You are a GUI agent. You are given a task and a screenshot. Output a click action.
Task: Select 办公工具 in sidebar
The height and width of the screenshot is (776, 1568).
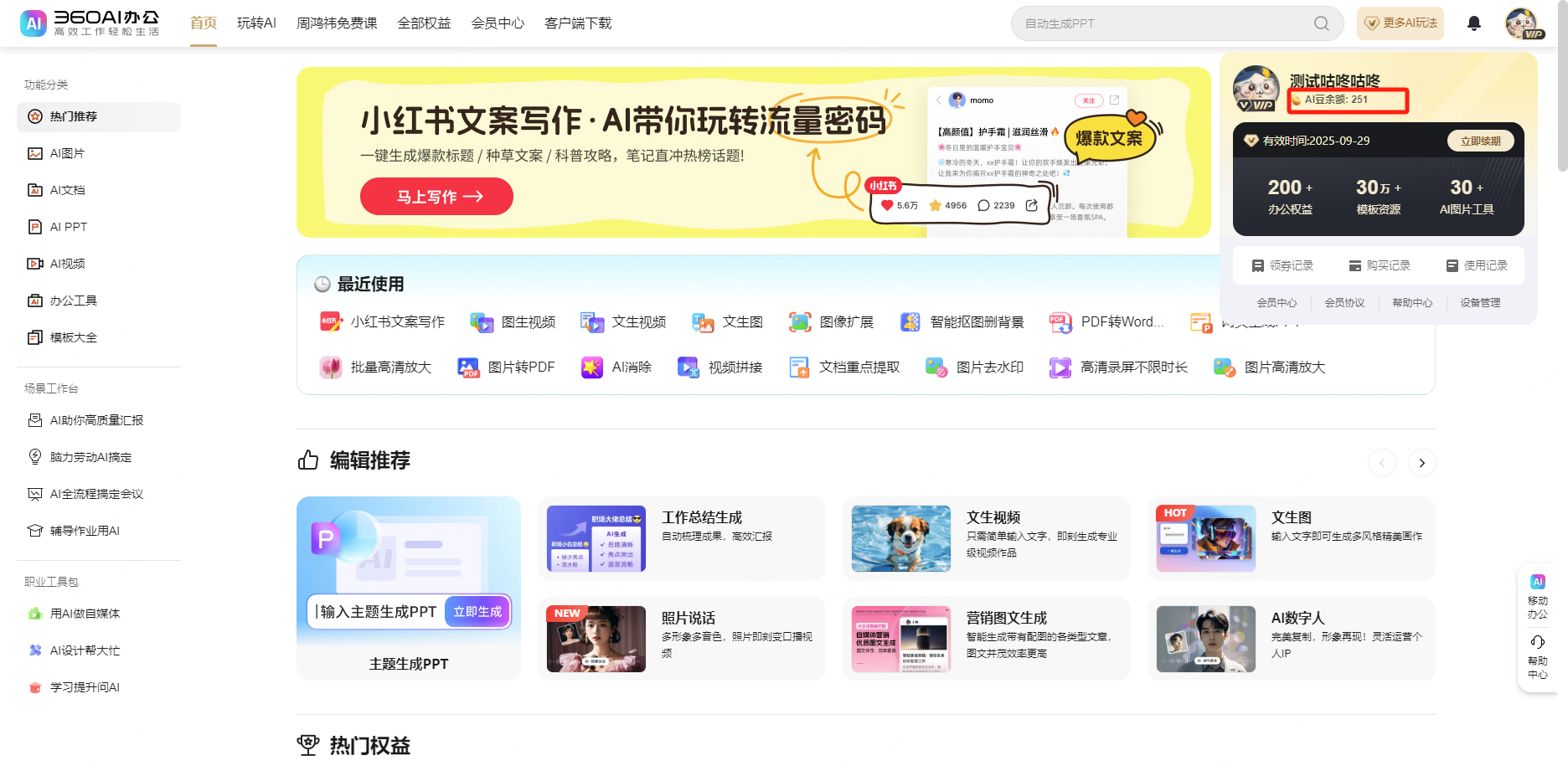click(99, 301)
